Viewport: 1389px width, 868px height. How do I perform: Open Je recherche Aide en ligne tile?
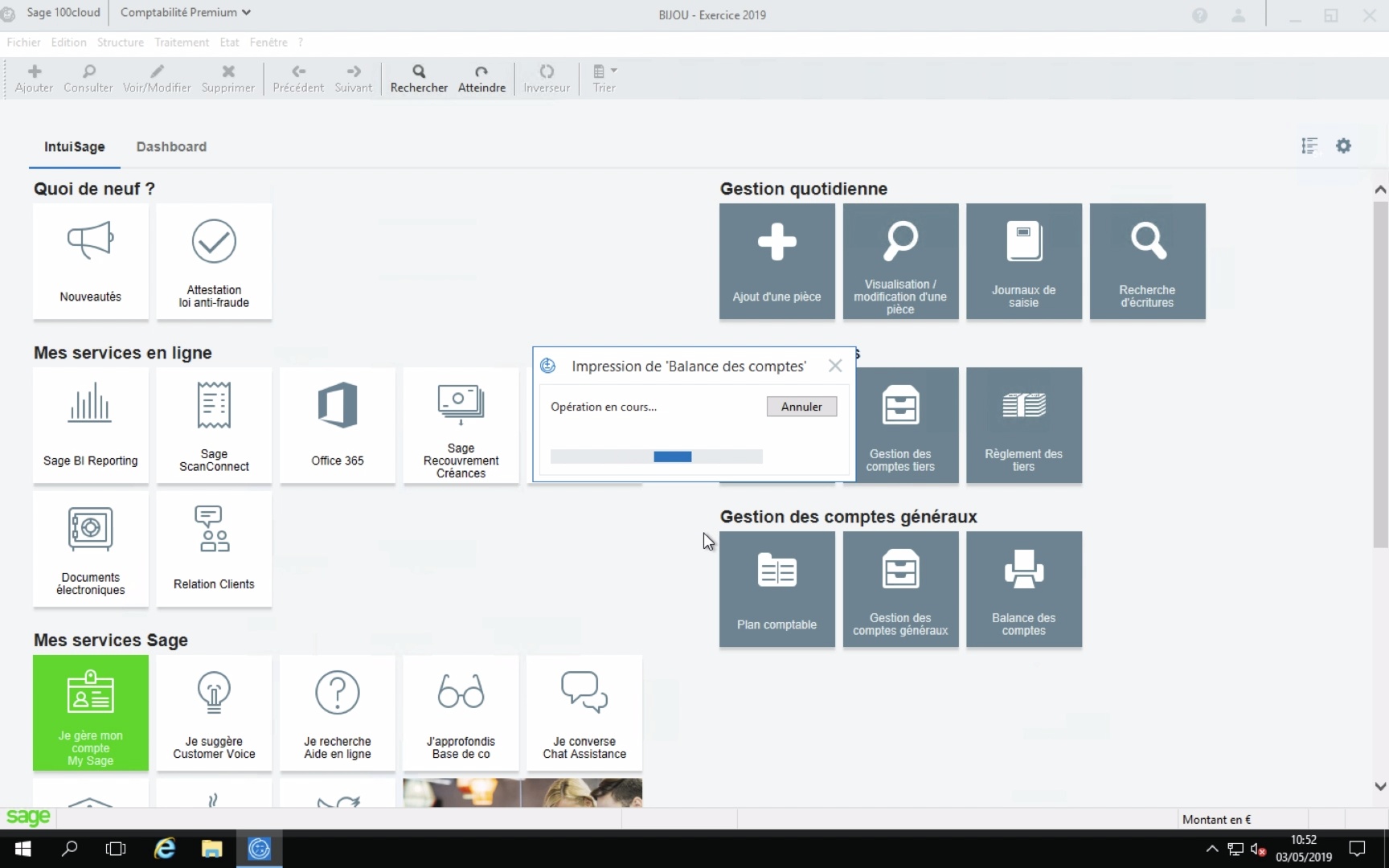point(338,713)
